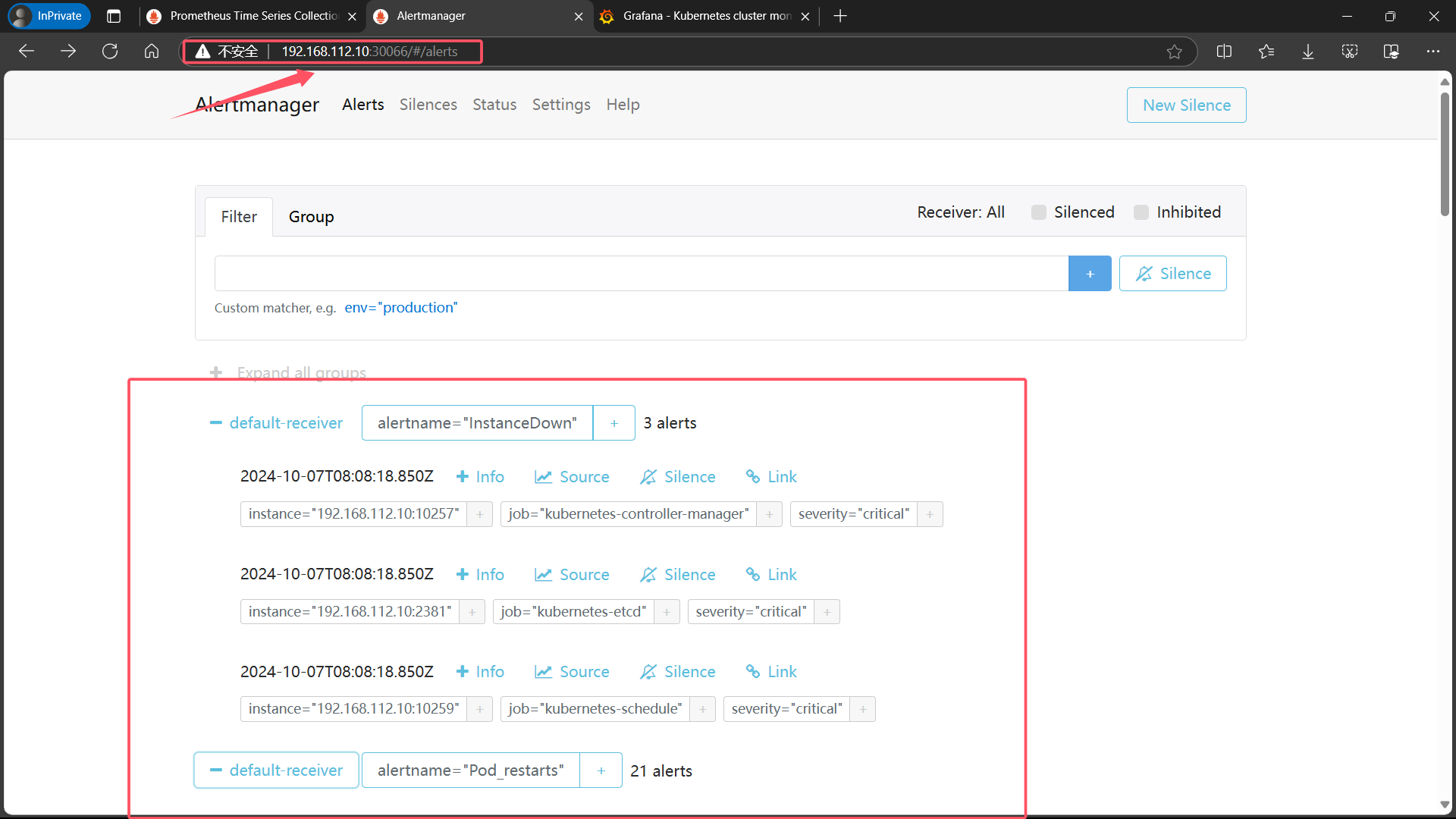
Task: Click Info plus icon for first alert
Action: 463,477
